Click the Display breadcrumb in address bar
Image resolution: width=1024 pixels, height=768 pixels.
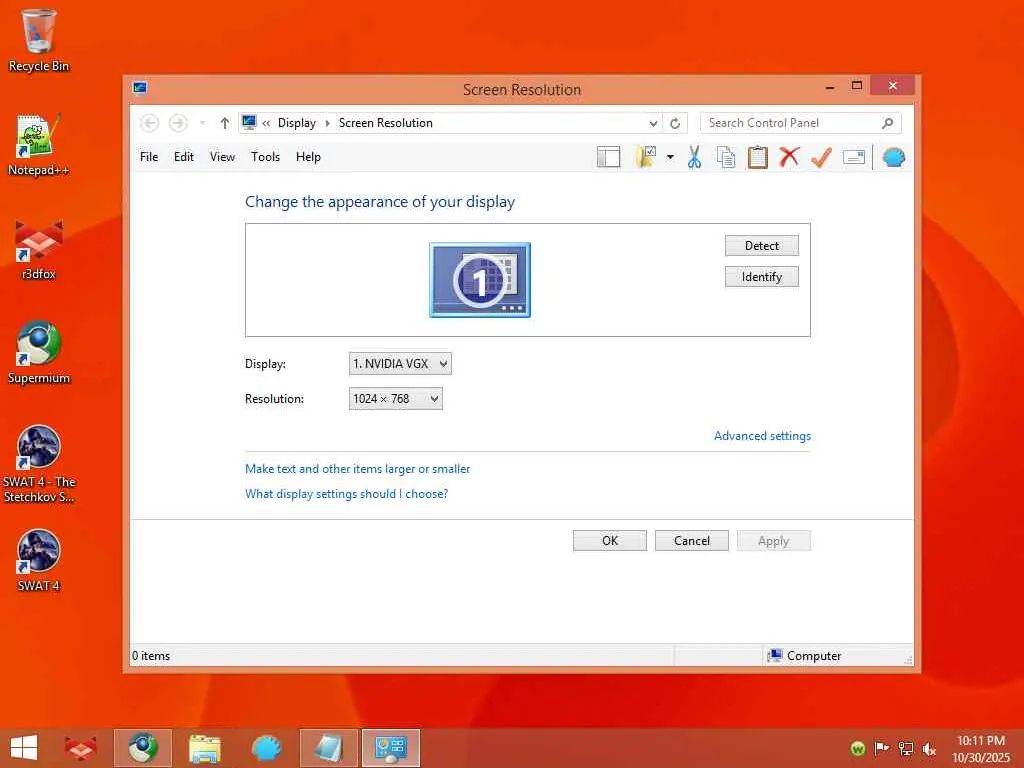tap(296, 123)
